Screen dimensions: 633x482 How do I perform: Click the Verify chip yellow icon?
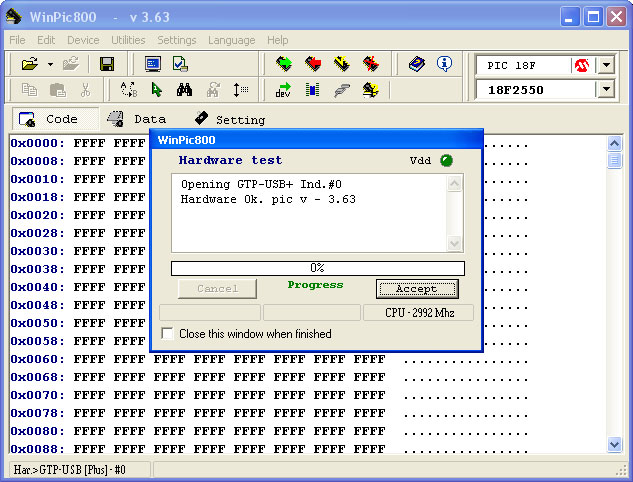tap(342, 64)
